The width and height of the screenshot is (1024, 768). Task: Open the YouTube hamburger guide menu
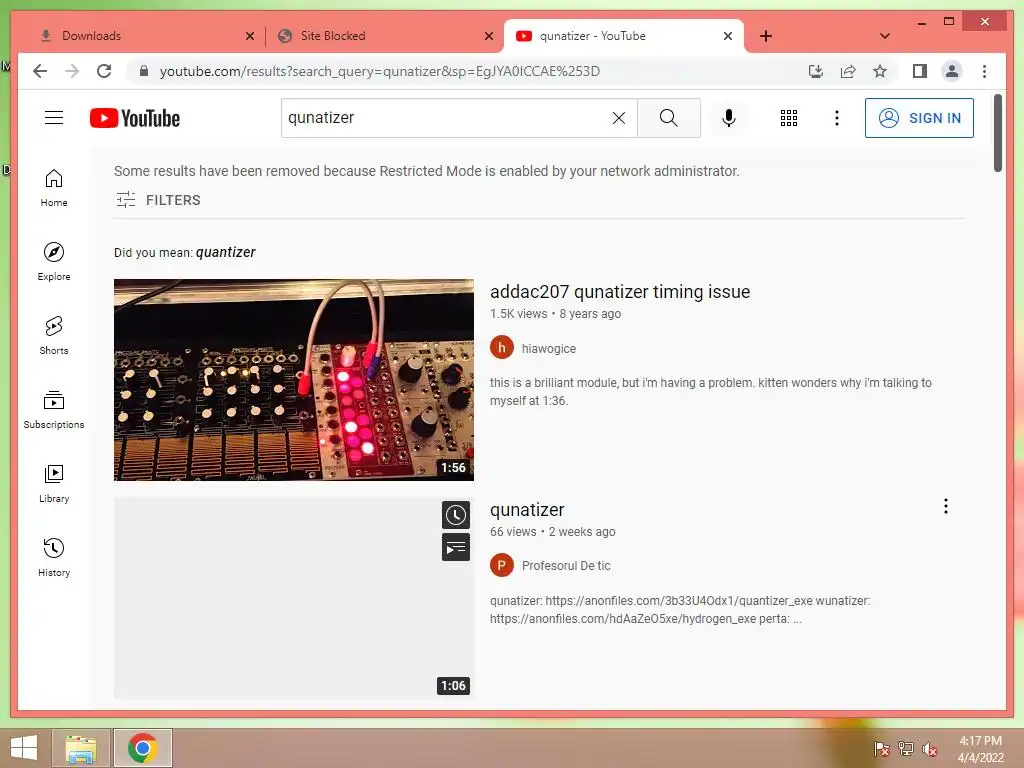54,118
